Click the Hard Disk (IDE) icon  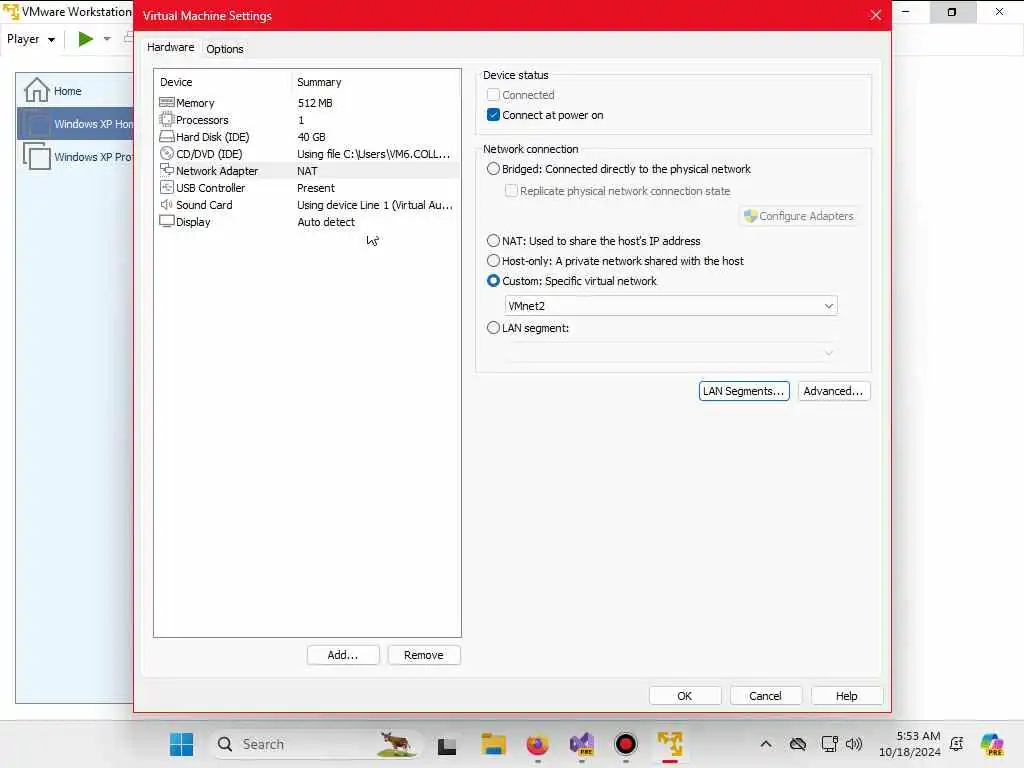tap(167, 136)
